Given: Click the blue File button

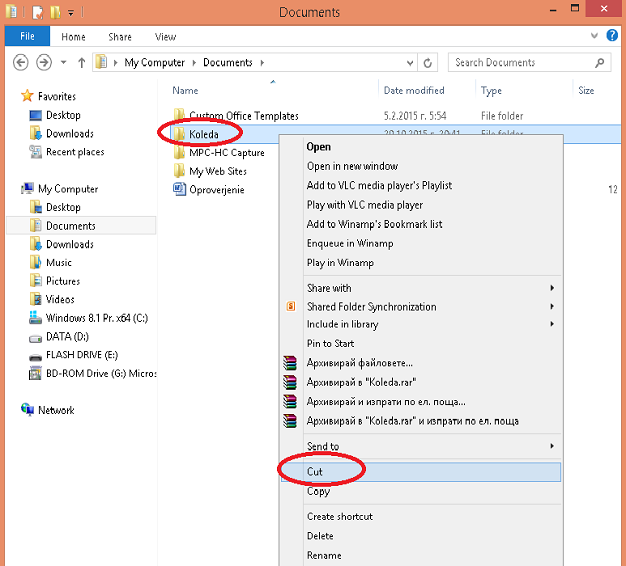Looking at the screenshot, I should (x=27, y=37).
